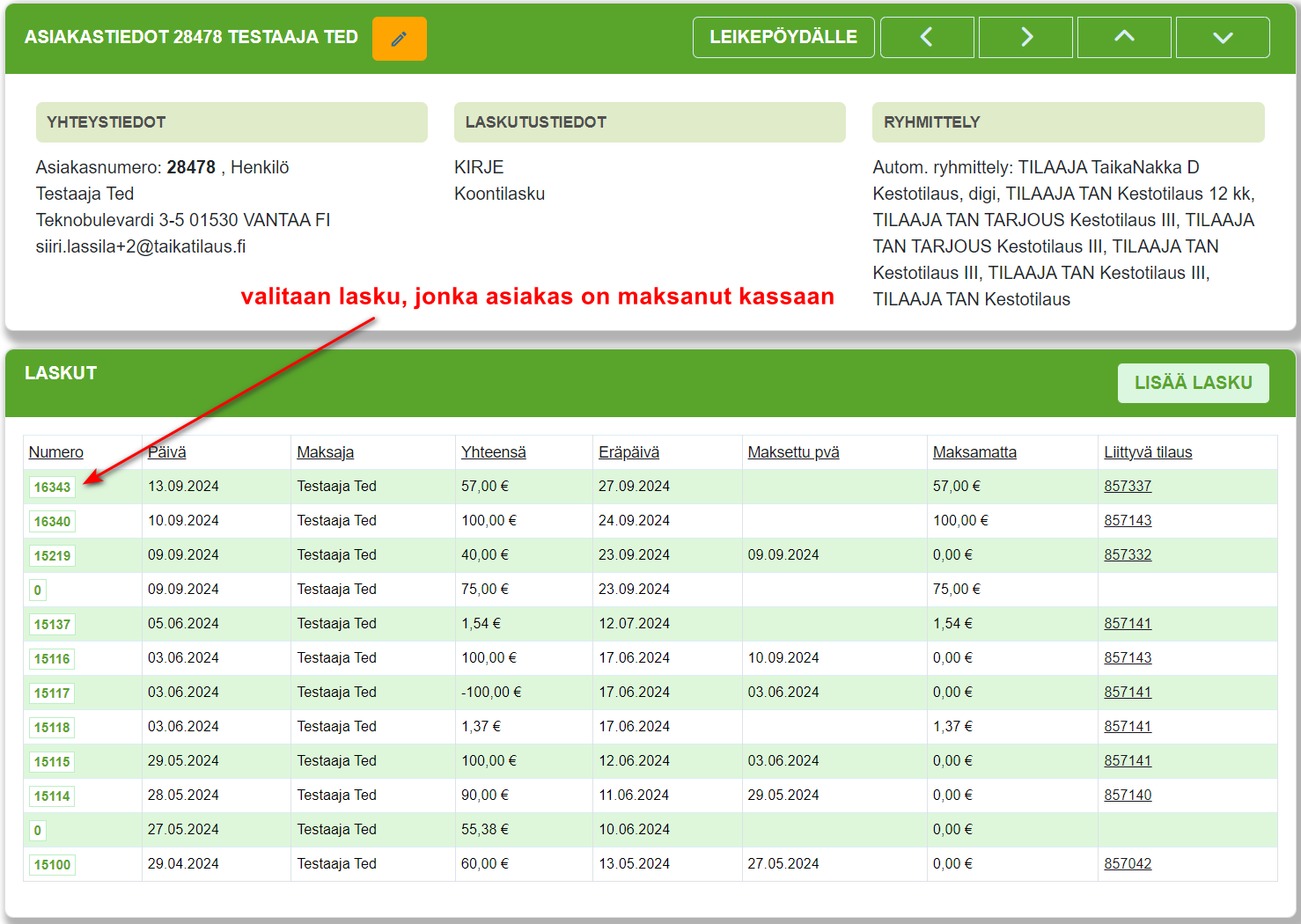Open invoice number 15219
The width and height of the screenshot is (1301, 924).
[x=52, y=555]
